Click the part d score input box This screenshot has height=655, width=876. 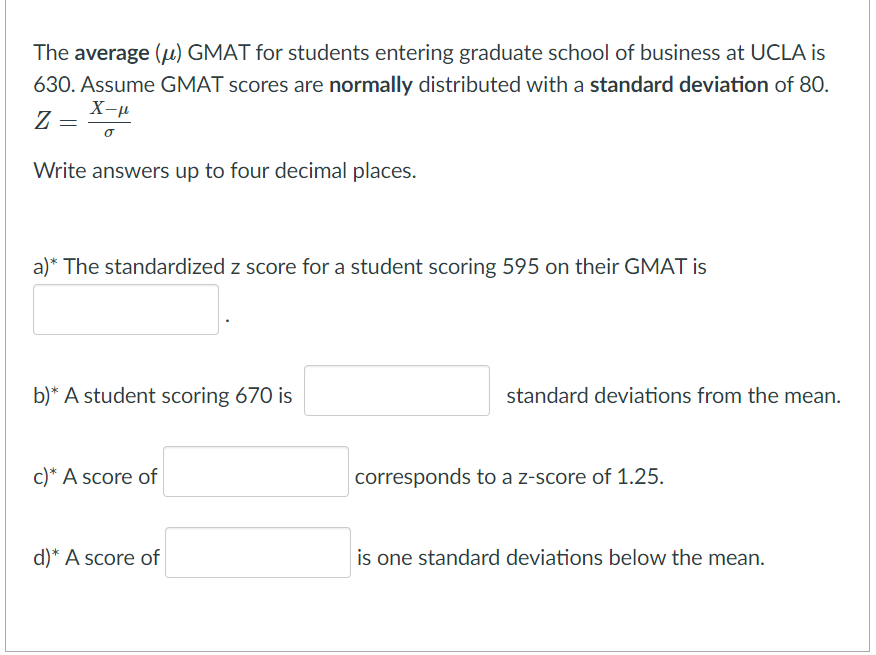click(x=258, y=553)
